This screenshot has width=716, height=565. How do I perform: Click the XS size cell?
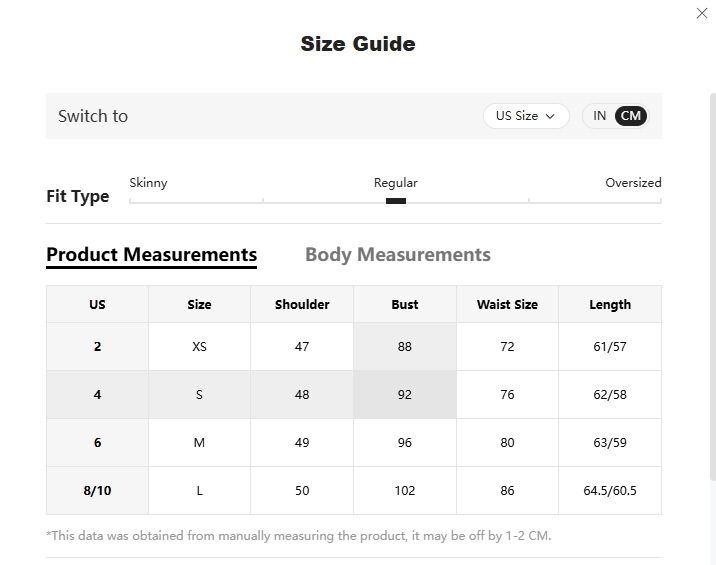(x=199, y=347)
